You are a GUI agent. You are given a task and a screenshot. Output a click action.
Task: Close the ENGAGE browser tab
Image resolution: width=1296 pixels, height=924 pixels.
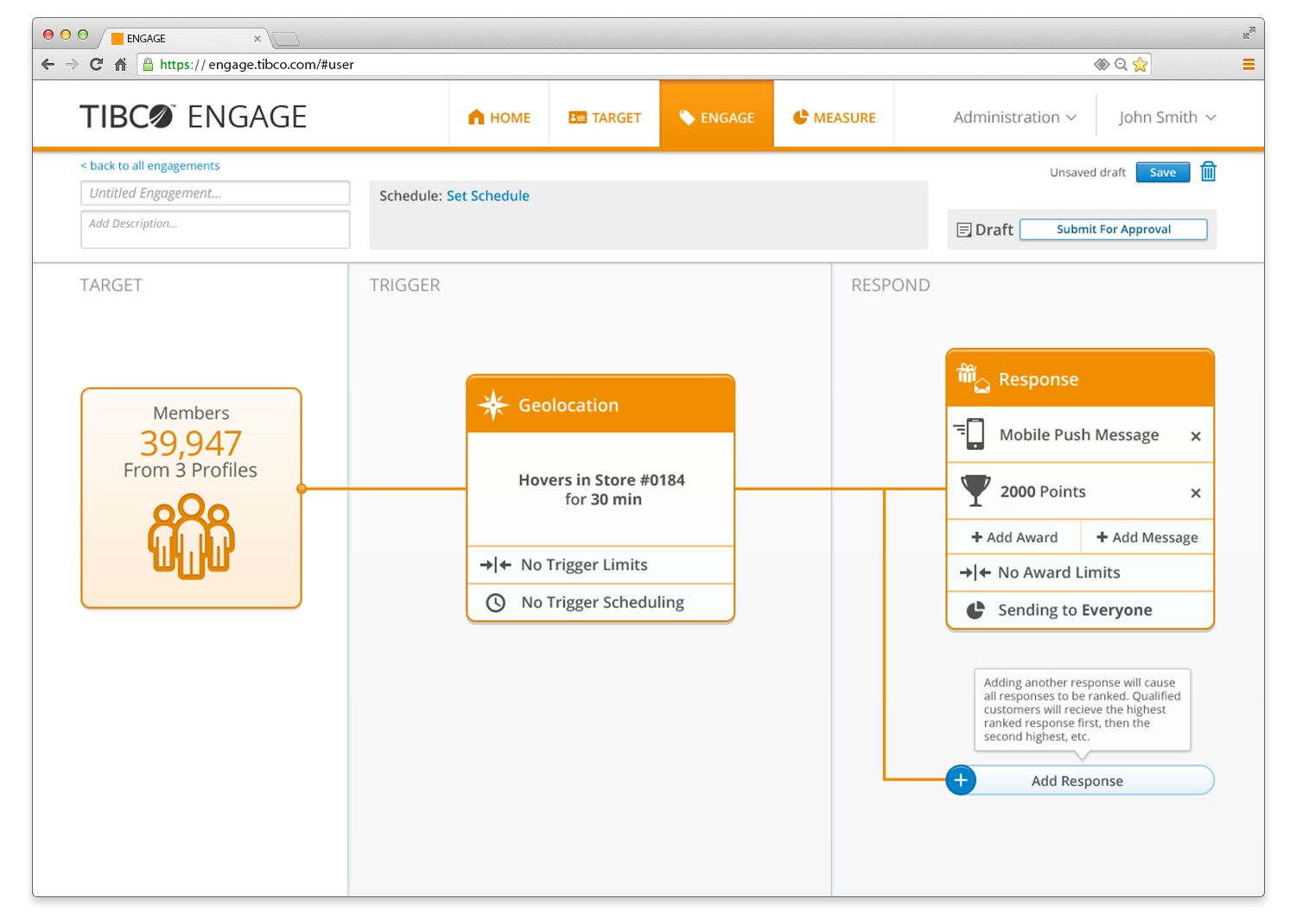pyautogui.click(x=257, y=39)
